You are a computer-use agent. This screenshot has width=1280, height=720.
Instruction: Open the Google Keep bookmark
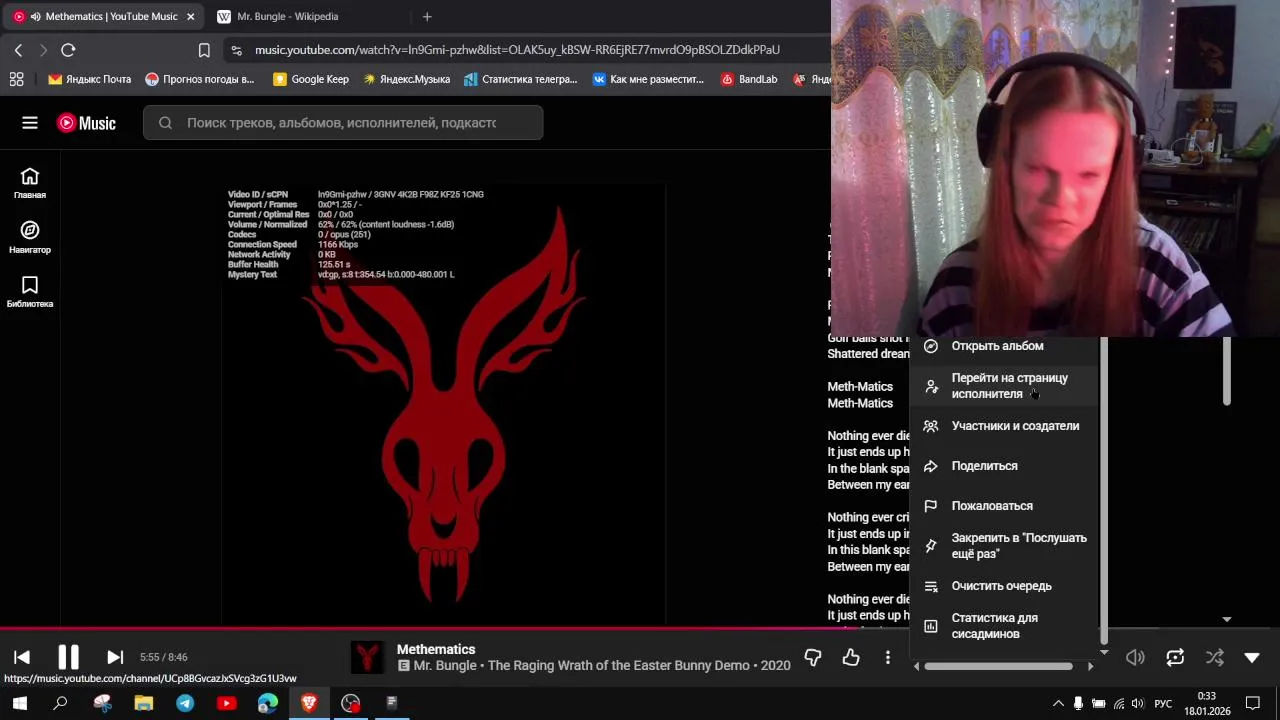311,79
